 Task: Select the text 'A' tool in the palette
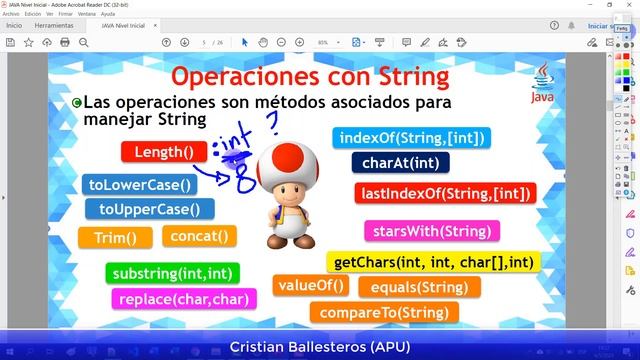coord(626,131)
